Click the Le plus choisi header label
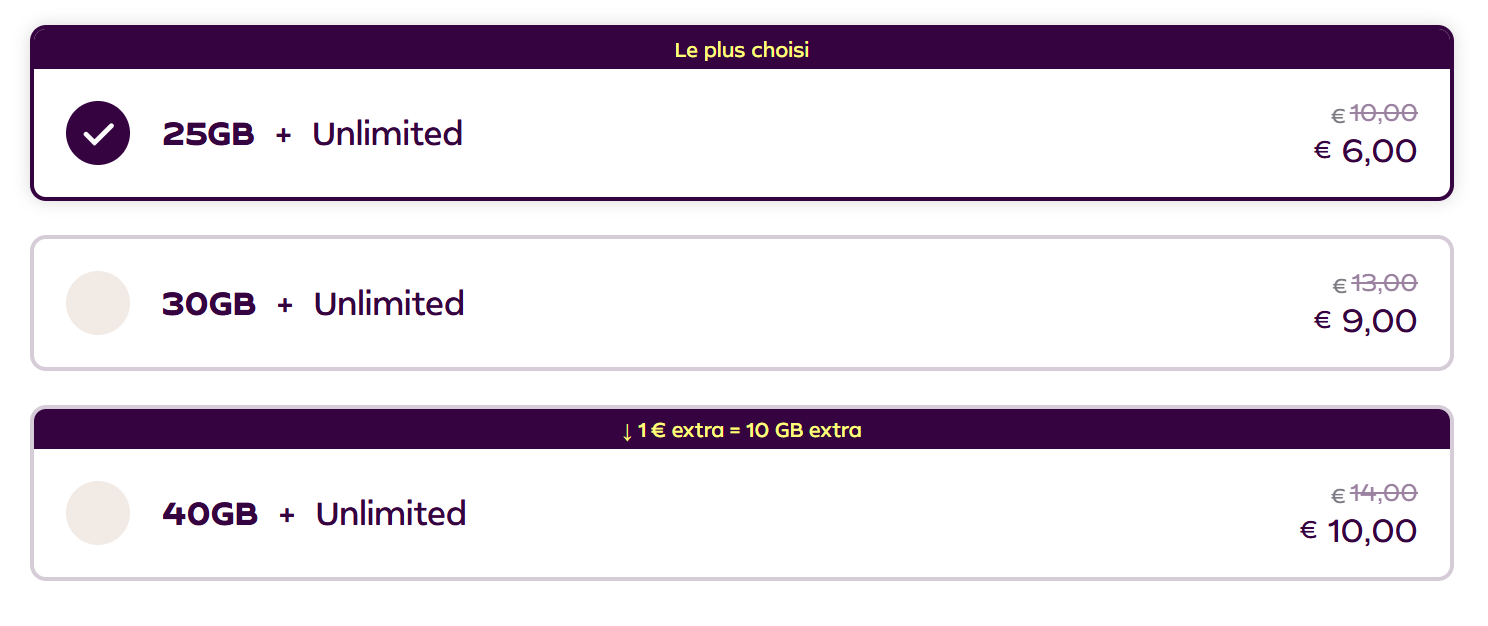 tap(742, 48)
